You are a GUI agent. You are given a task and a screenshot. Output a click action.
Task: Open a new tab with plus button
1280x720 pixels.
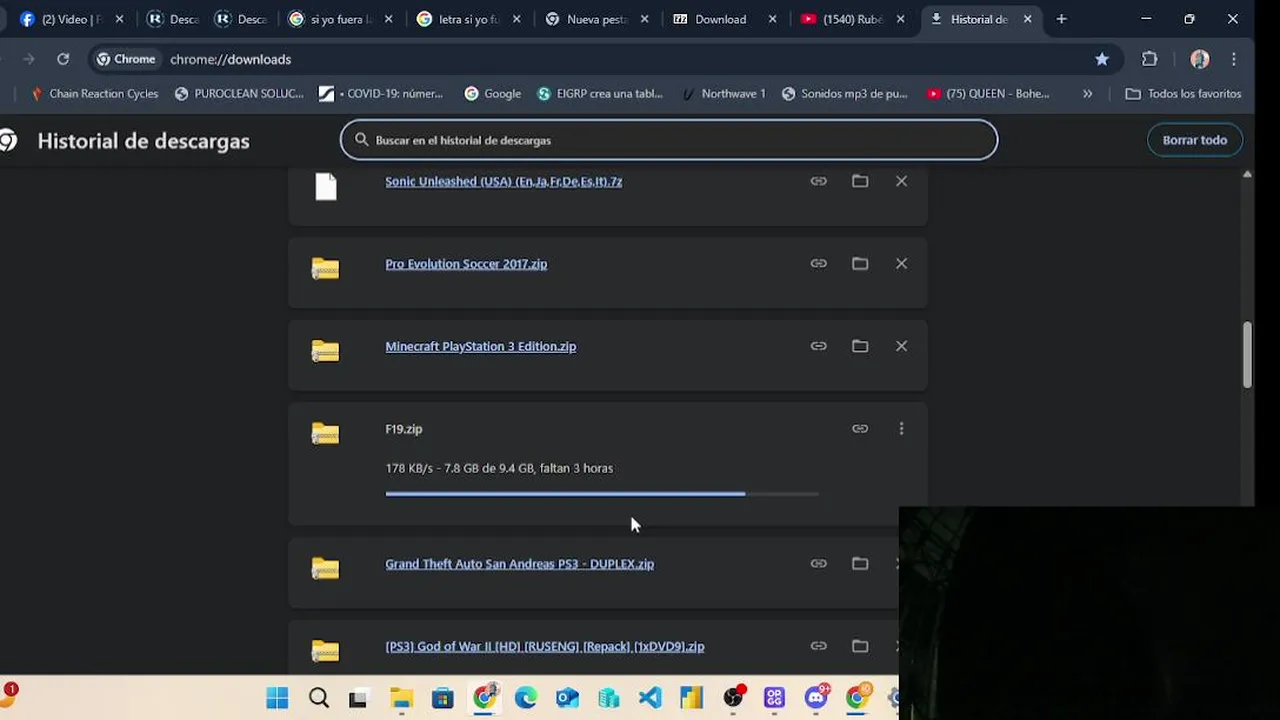pyautogui.click(x=1061, y=19)
